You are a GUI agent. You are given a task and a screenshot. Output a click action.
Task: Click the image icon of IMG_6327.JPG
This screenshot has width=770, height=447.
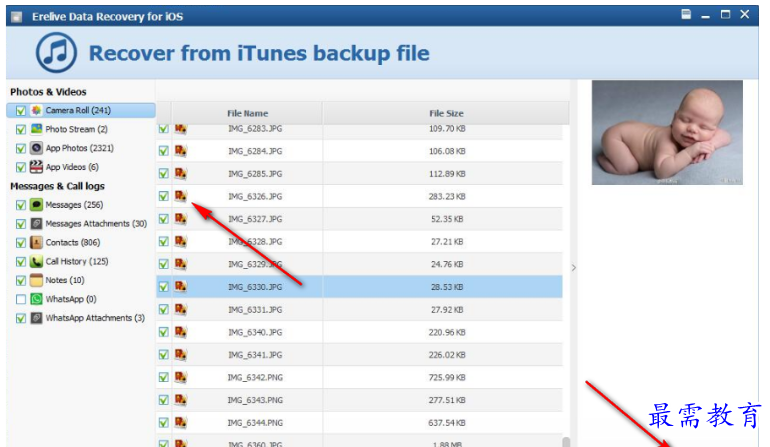[x=181, y=219]
